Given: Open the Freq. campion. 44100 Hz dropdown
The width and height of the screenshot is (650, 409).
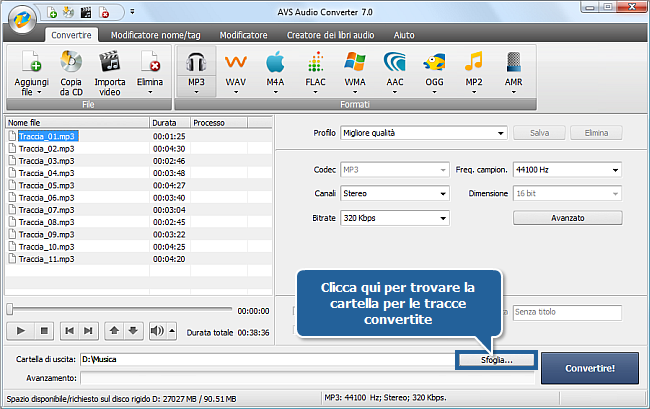Looking at the screenshot, I should click(x=566, y=169).
